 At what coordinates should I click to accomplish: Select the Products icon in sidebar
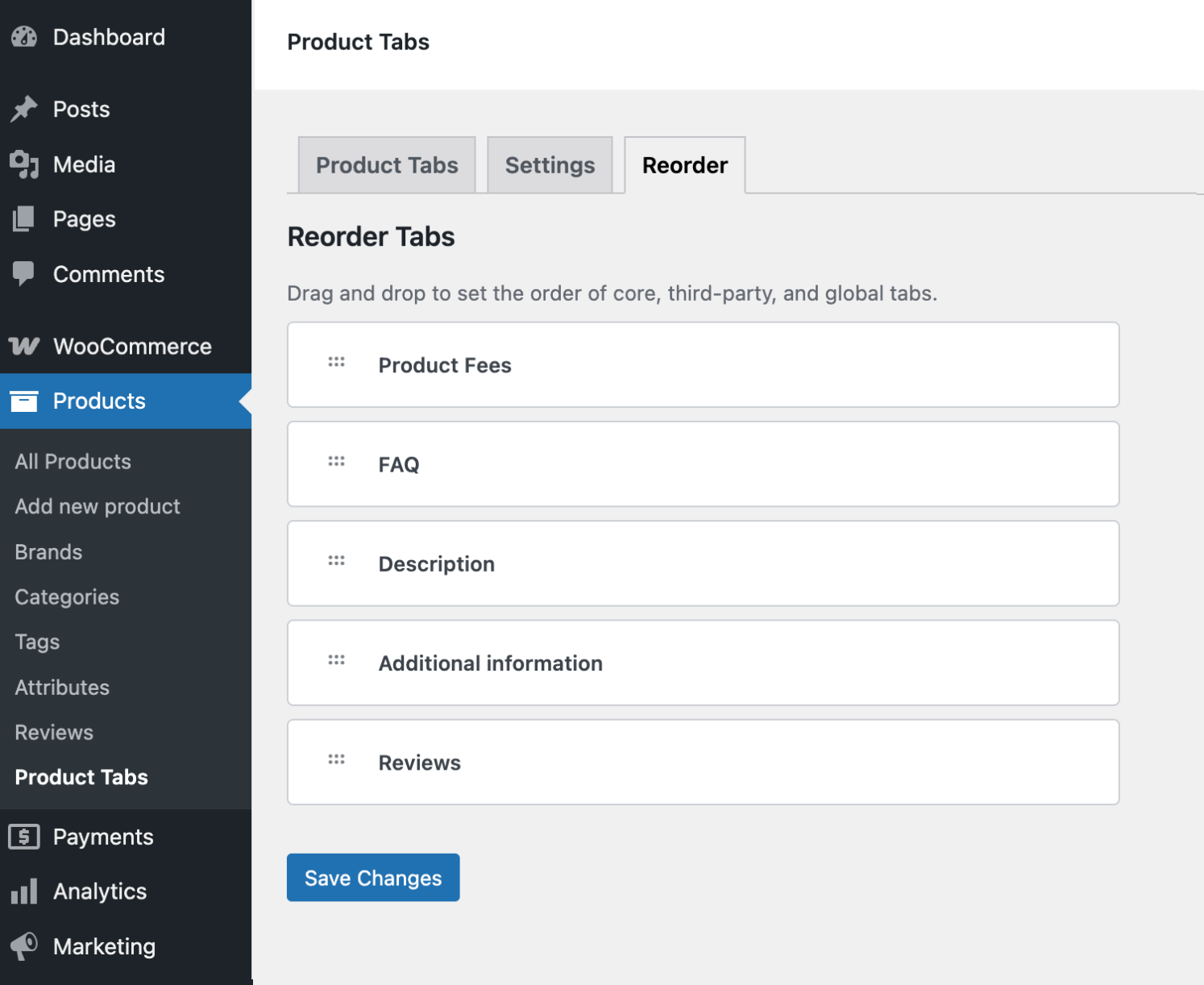(x=24, y=401)
